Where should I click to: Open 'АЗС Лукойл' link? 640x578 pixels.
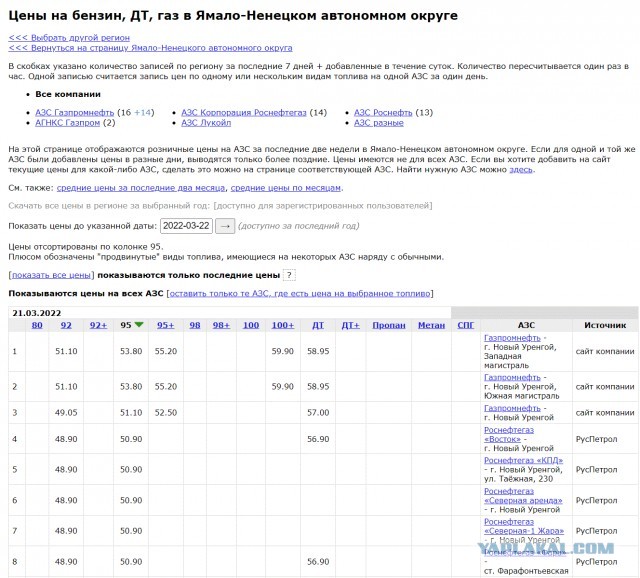(206, 122)
